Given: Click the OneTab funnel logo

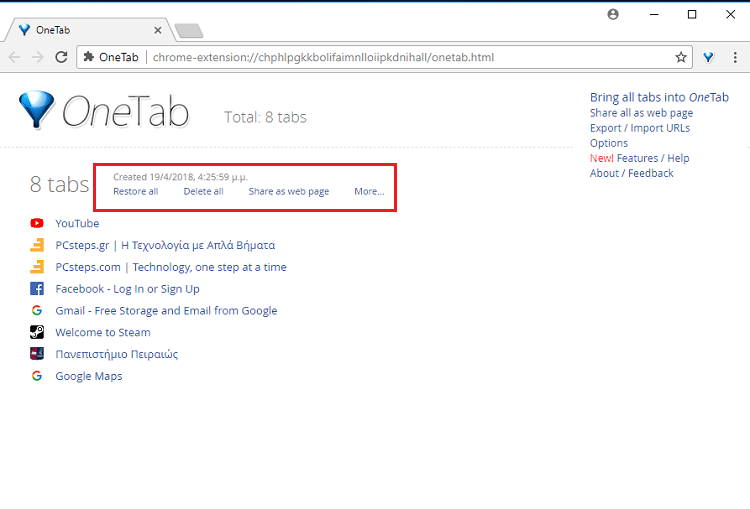Looking at the screenshot, I should coord(36,110).
